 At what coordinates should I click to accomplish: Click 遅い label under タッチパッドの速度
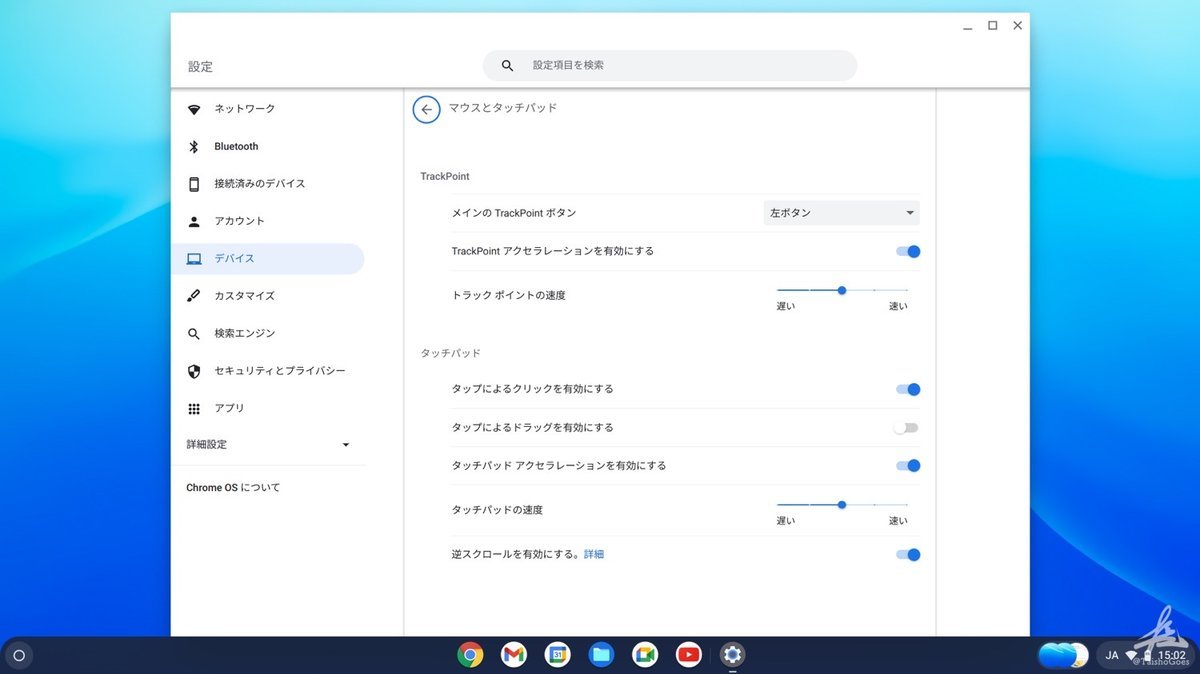coord(786,521)
